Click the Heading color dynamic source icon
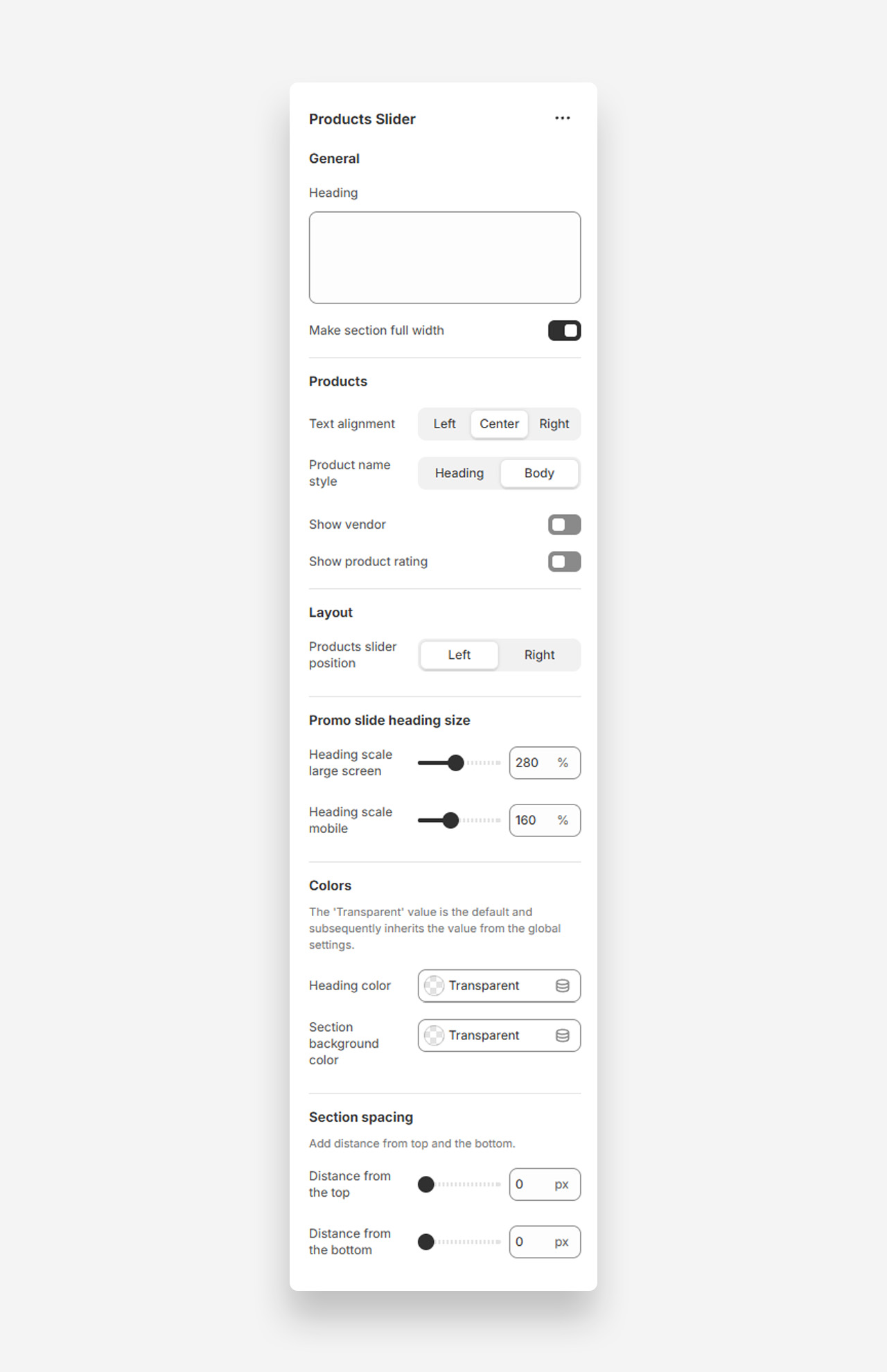The height and width of the screenshot is (1372, 887). coord(562,985)
